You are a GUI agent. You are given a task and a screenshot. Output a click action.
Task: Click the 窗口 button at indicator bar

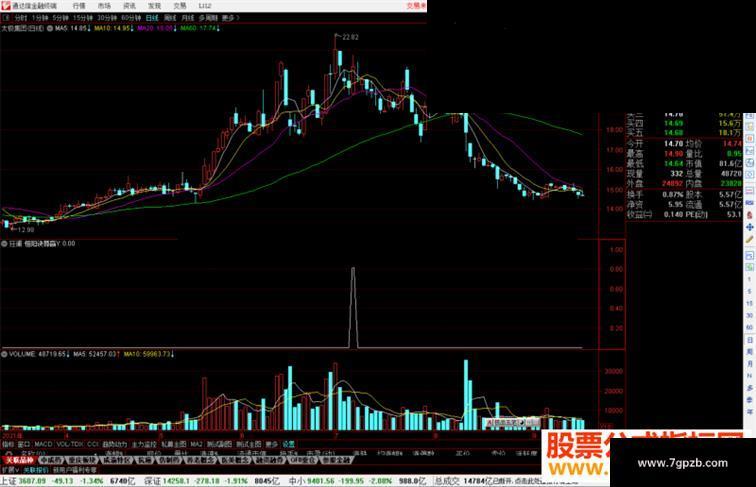pyautogui.click(x=24, y=444)
